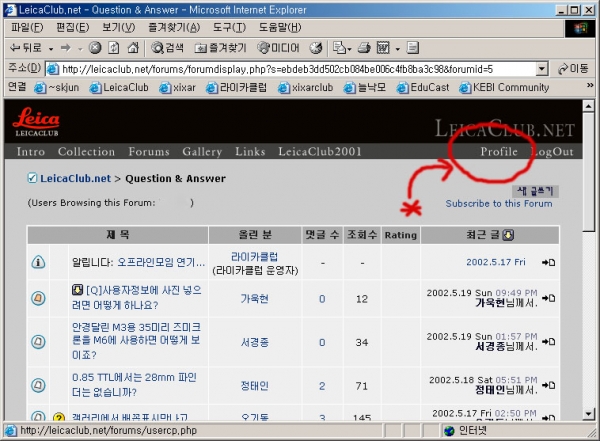Click thread status icon for 사용자정보 thread

(x=38, y=298)
